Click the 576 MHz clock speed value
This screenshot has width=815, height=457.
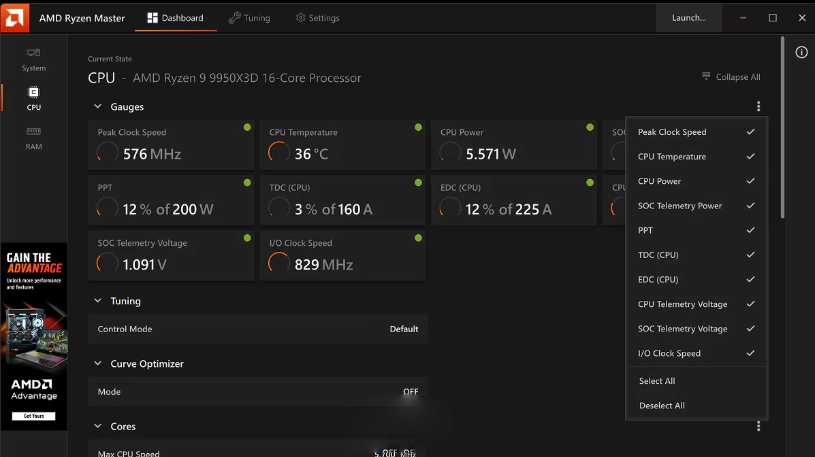[152, 154]
